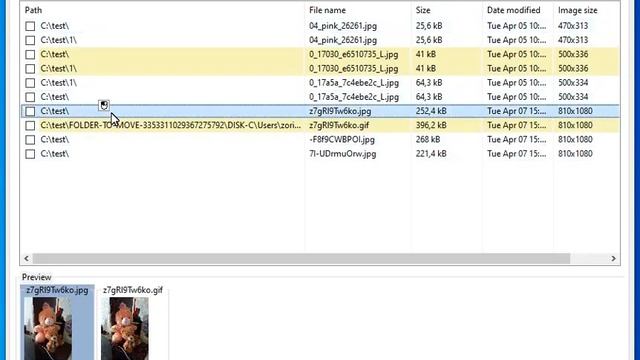
Task: Open the z7gRI9Tw6ko.jpg preview thumbnail image
Action: click(48, 329)
